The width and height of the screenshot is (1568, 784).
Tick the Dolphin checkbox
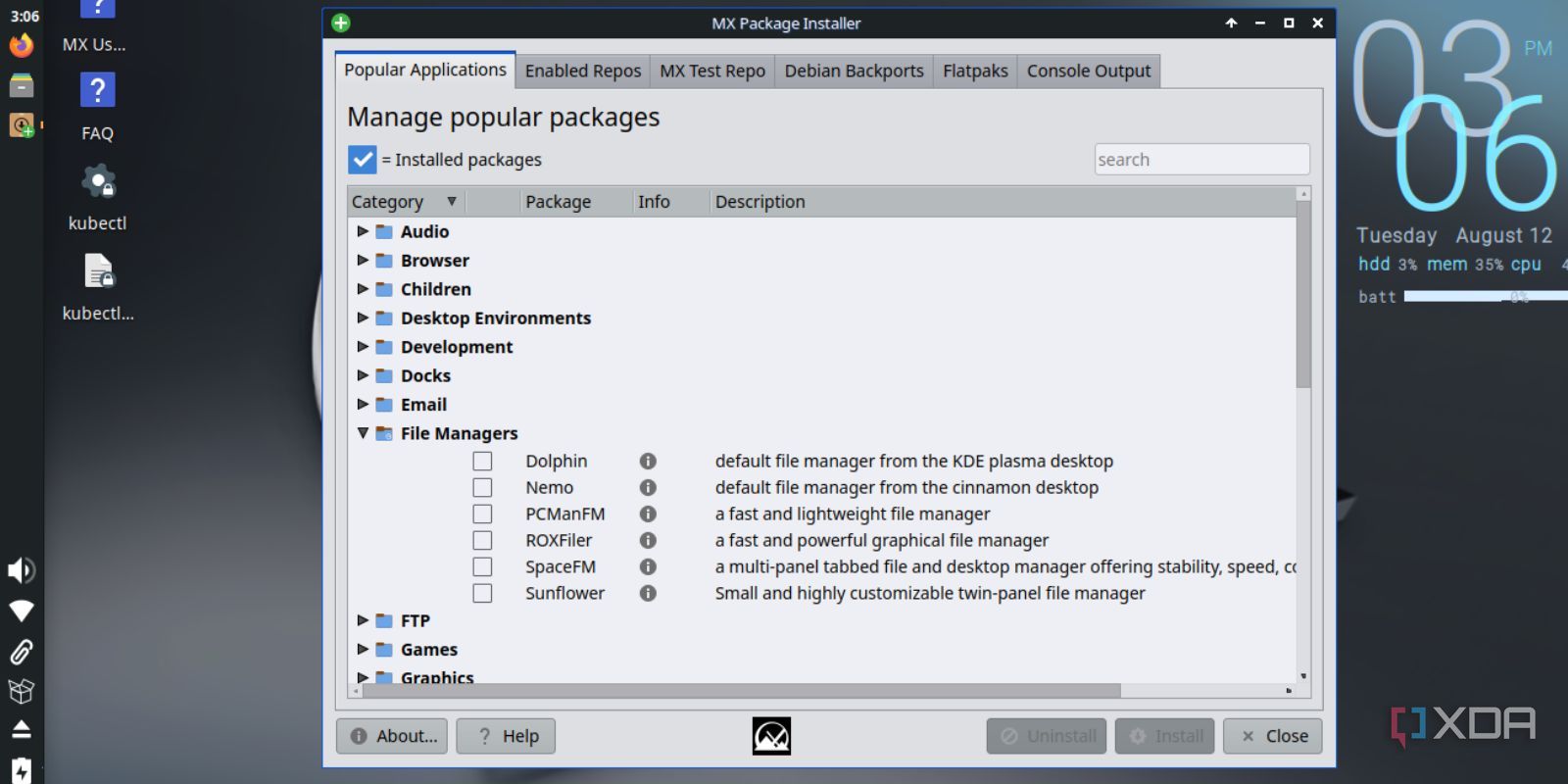[482, 461]
